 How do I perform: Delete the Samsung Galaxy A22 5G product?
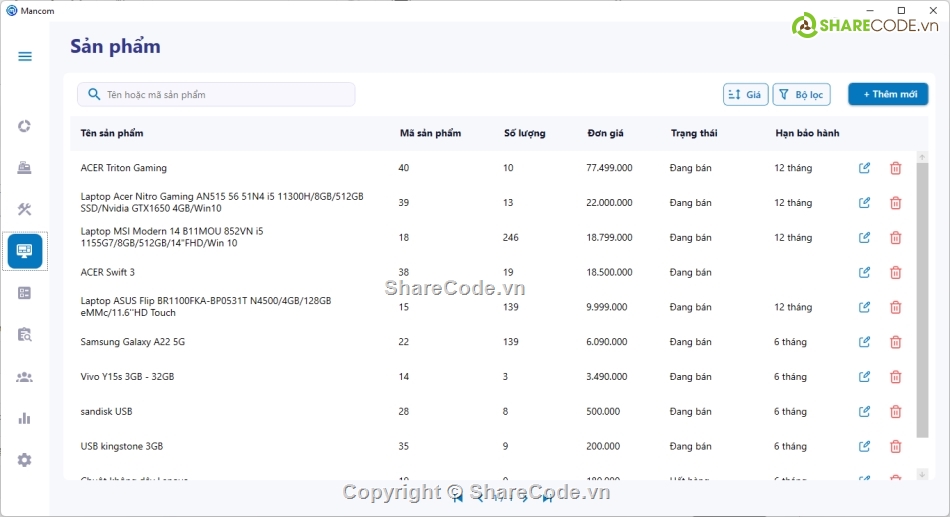[895, 342]
